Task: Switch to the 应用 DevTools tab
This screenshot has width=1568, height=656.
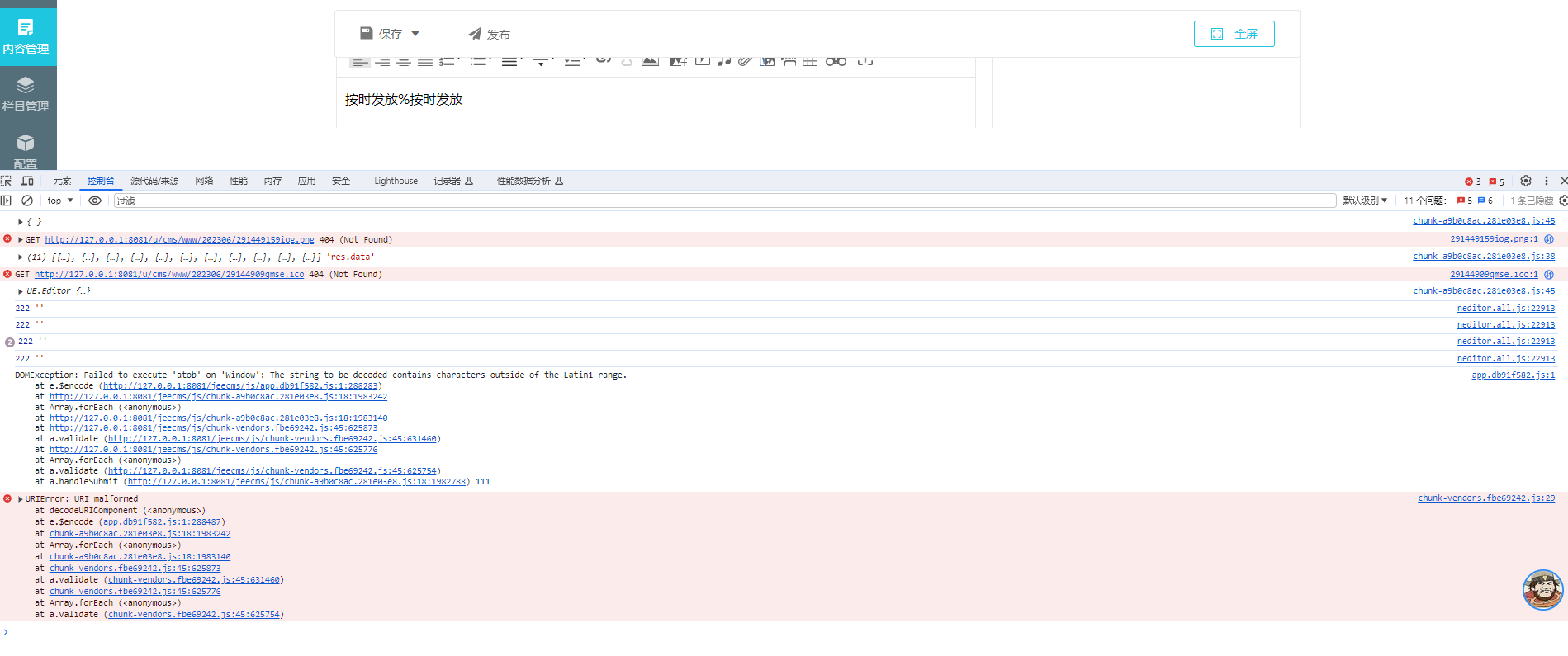Action: point(307,181)
